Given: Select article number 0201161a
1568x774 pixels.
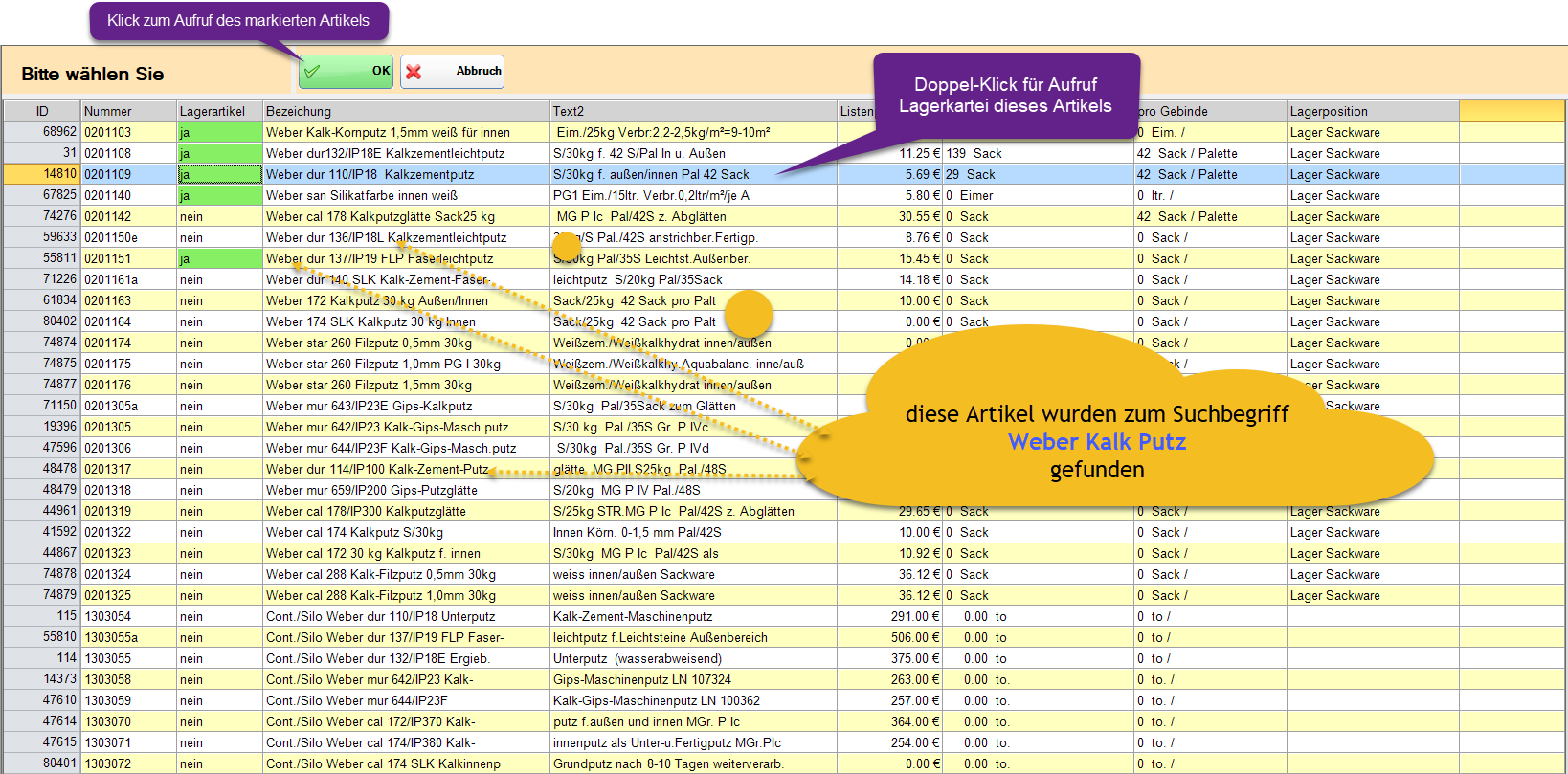Looking at the screenshot, I should coord(129,279).
